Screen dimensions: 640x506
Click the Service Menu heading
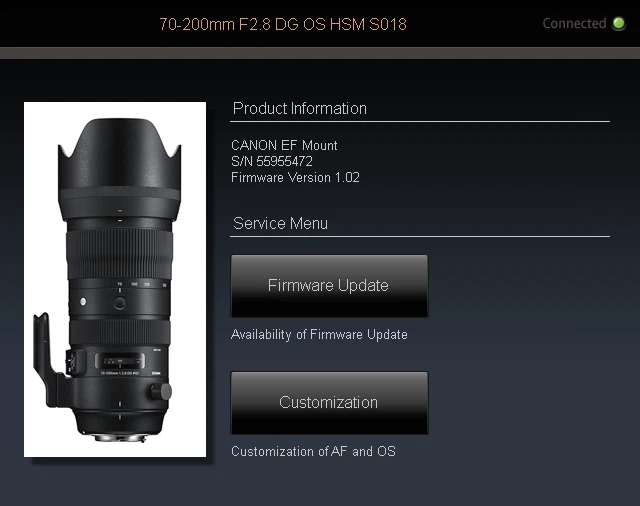[280, 223]
